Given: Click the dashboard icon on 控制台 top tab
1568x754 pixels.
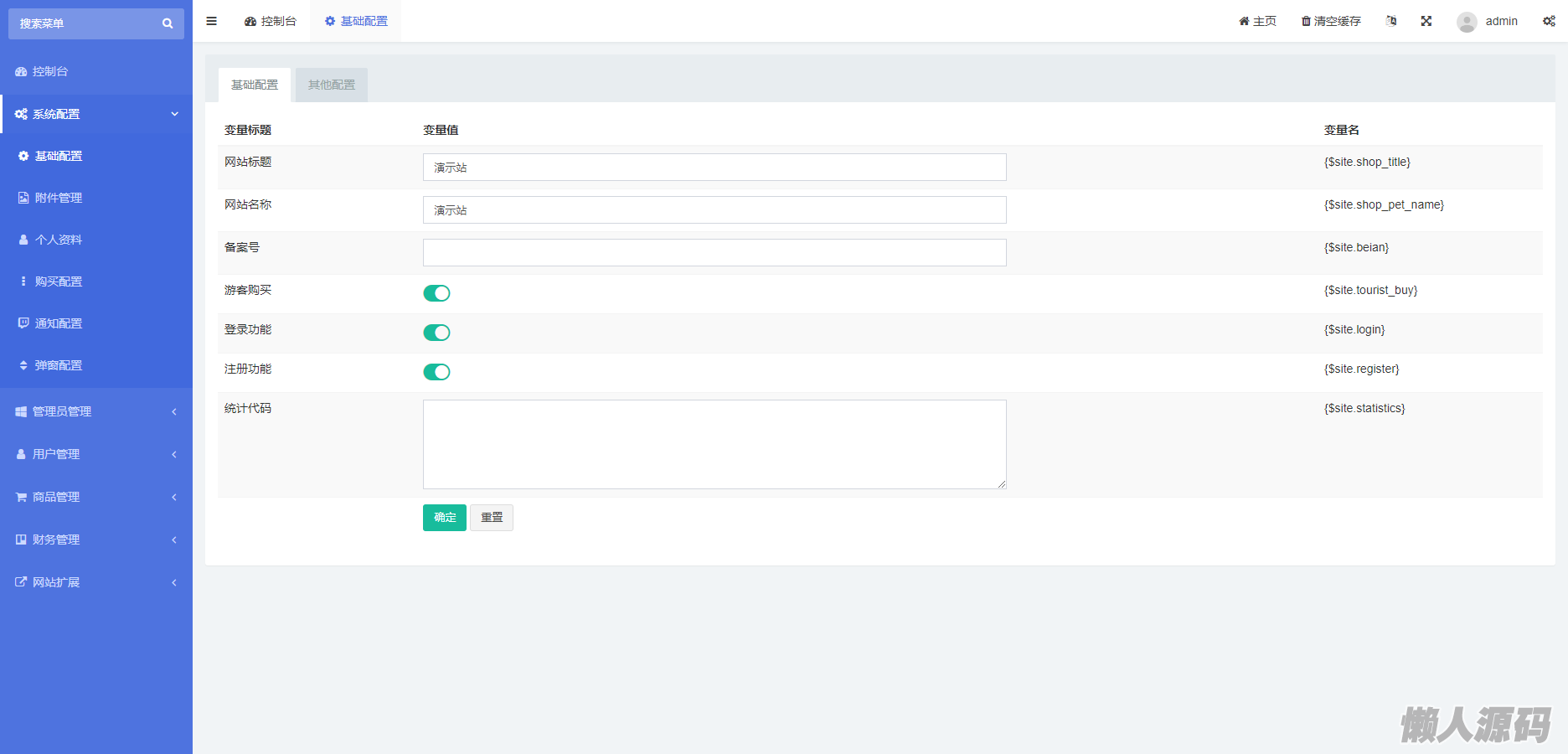Looking at the screenshot, I should click(x=250, y=21).
